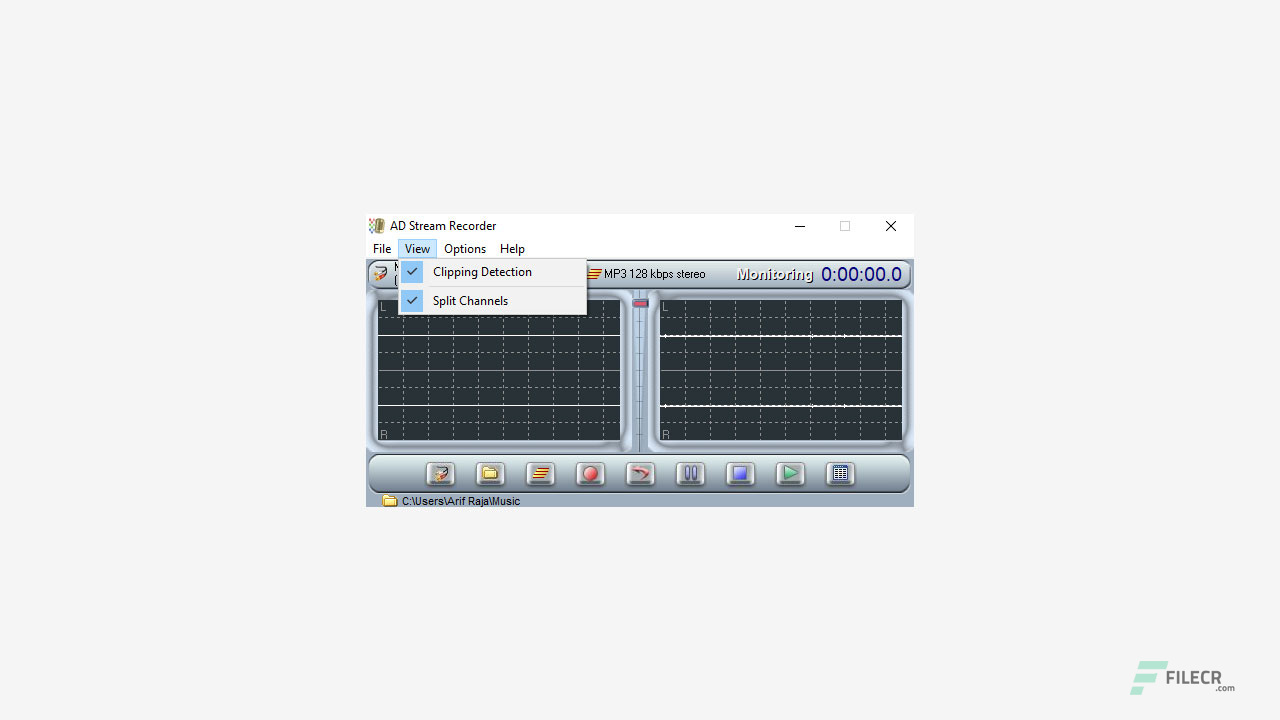This screenshot has height=720, width=1280.
Task: Start recording with the red Record button
Action: pyautogui.click(x=590, y=474)
